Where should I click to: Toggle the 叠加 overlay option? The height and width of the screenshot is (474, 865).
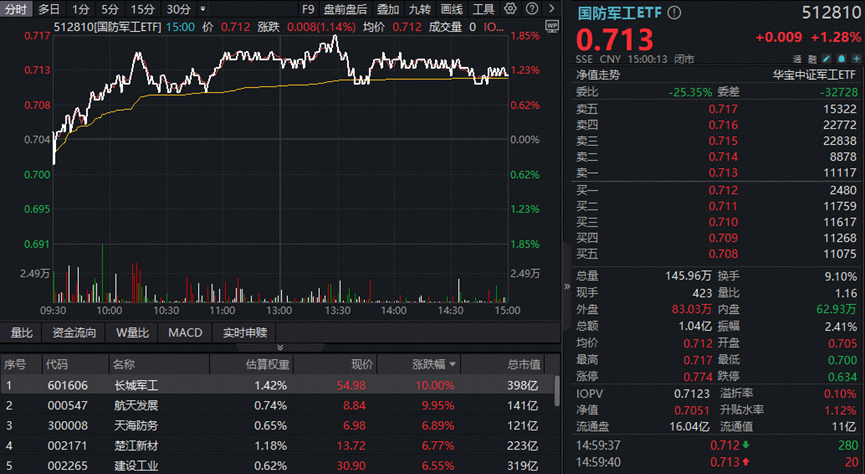pos(387,9)
